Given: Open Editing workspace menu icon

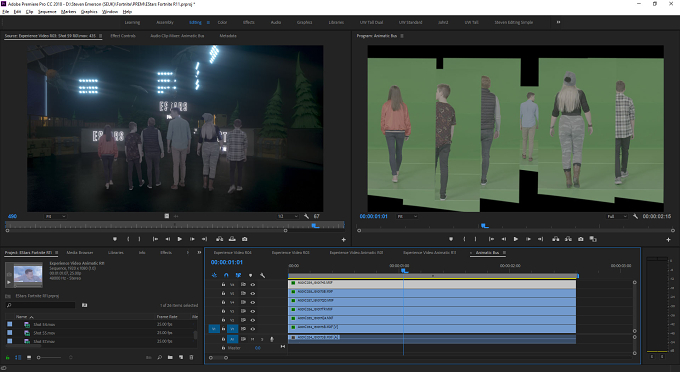Looking at the screenshot, I should click(x=208, y=23).
